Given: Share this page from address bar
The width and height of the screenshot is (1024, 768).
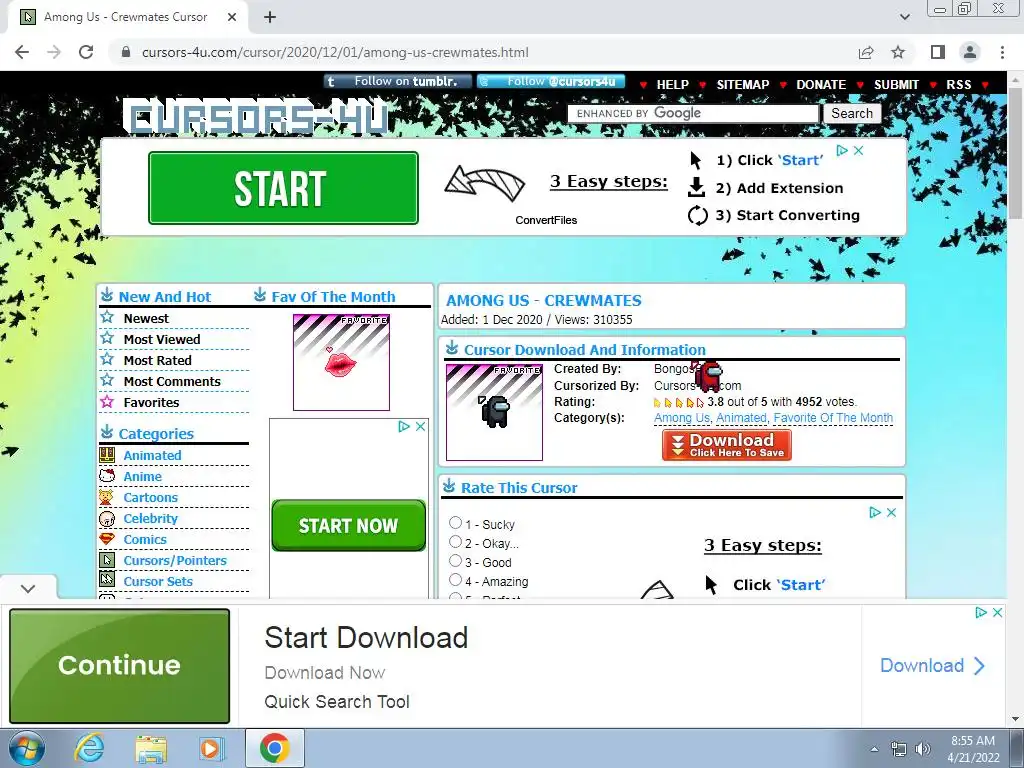Looking at the screenshot, I should click(x=866, y=52).
